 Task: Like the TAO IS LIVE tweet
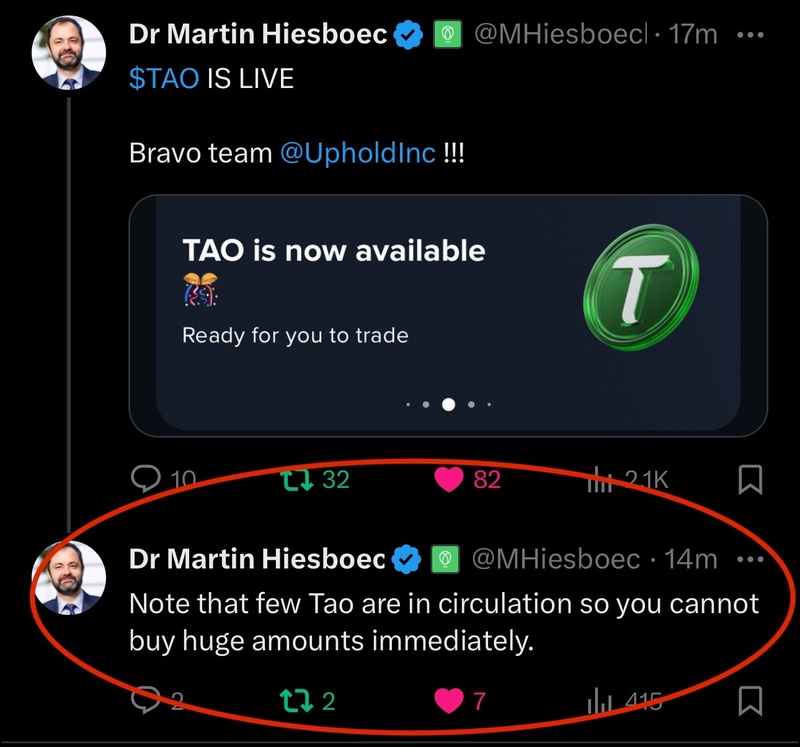click(x=451, y=480)
